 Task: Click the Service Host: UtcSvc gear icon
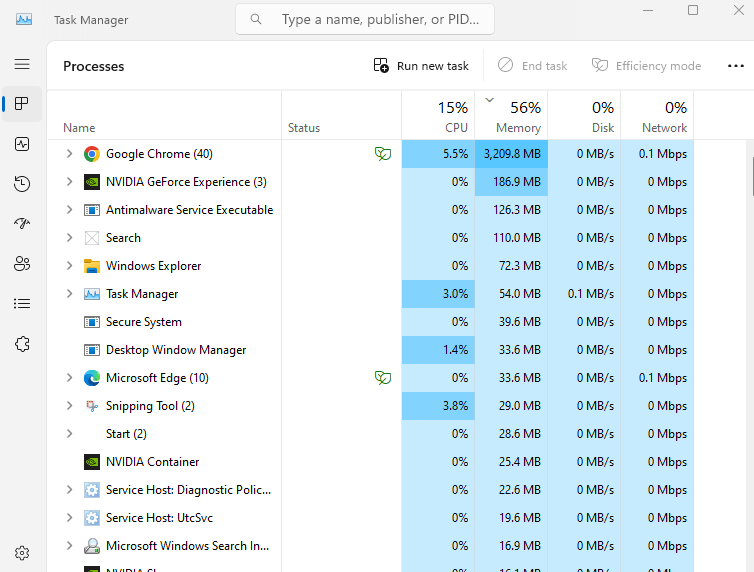click(92, 518)
